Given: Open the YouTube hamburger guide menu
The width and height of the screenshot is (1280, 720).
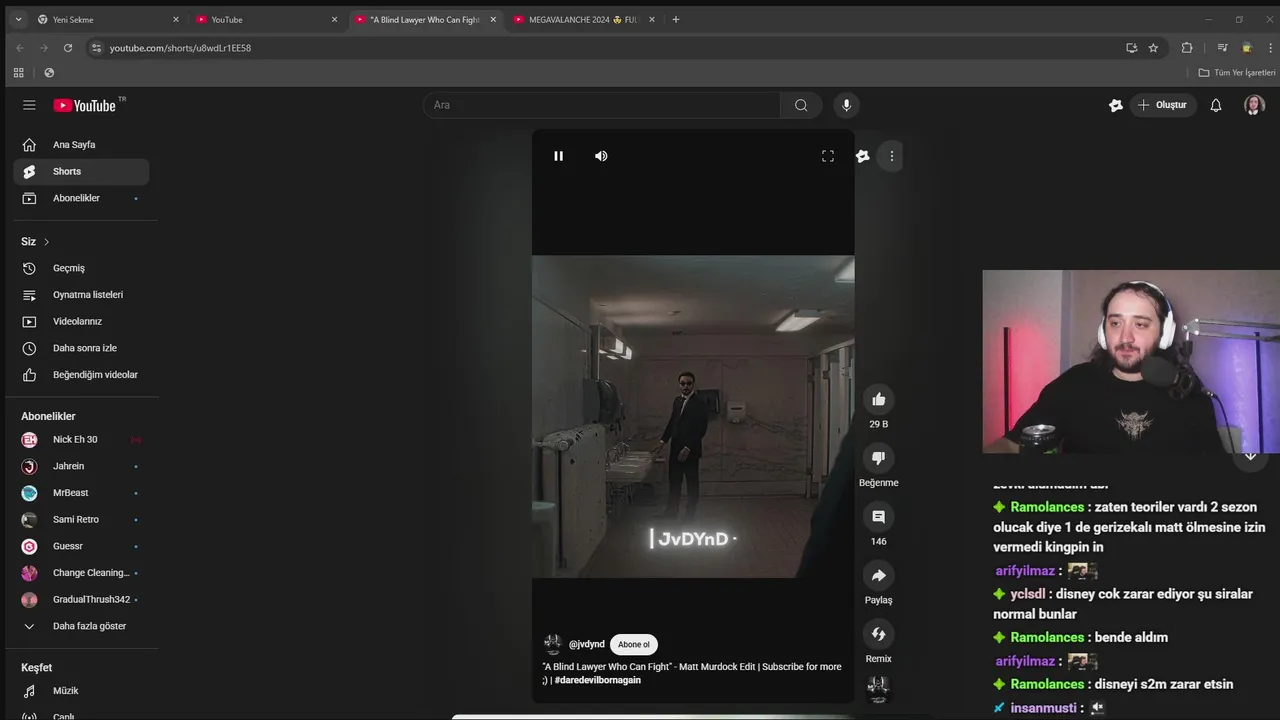Looking at the screenshot, I should pos(29,105).
